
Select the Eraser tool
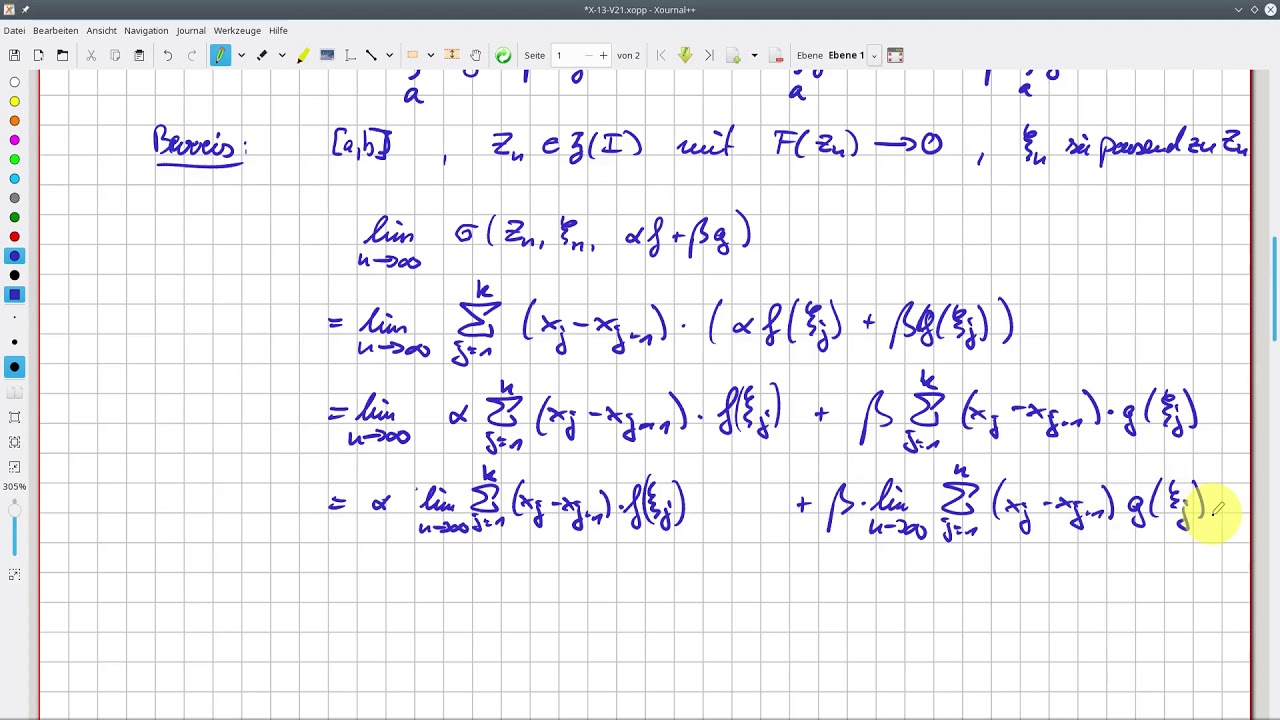[x=262, y=55]
